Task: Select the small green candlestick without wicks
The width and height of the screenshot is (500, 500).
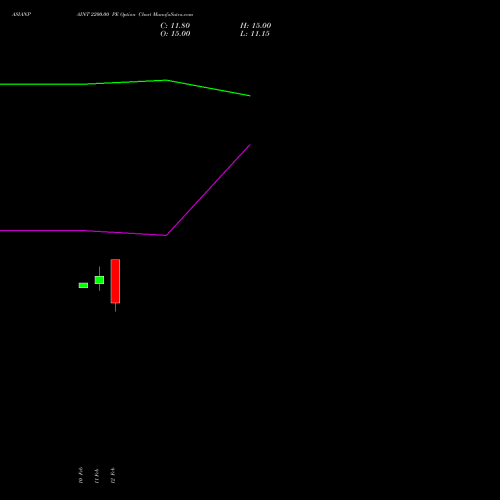Action: [83, 285]
